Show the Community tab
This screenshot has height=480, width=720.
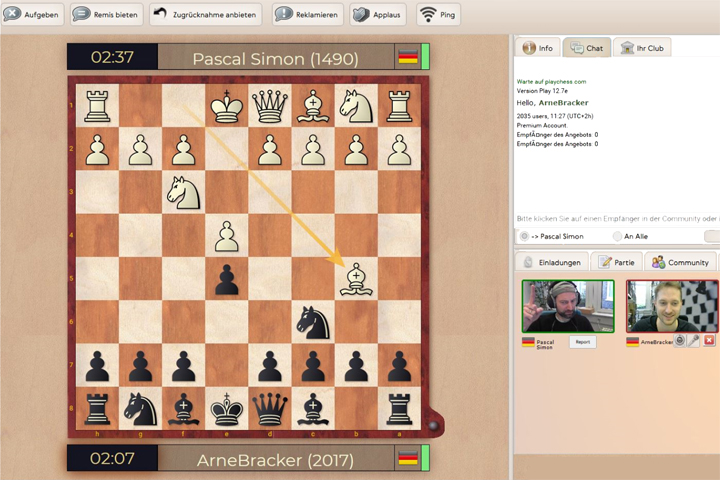[680, 262]
